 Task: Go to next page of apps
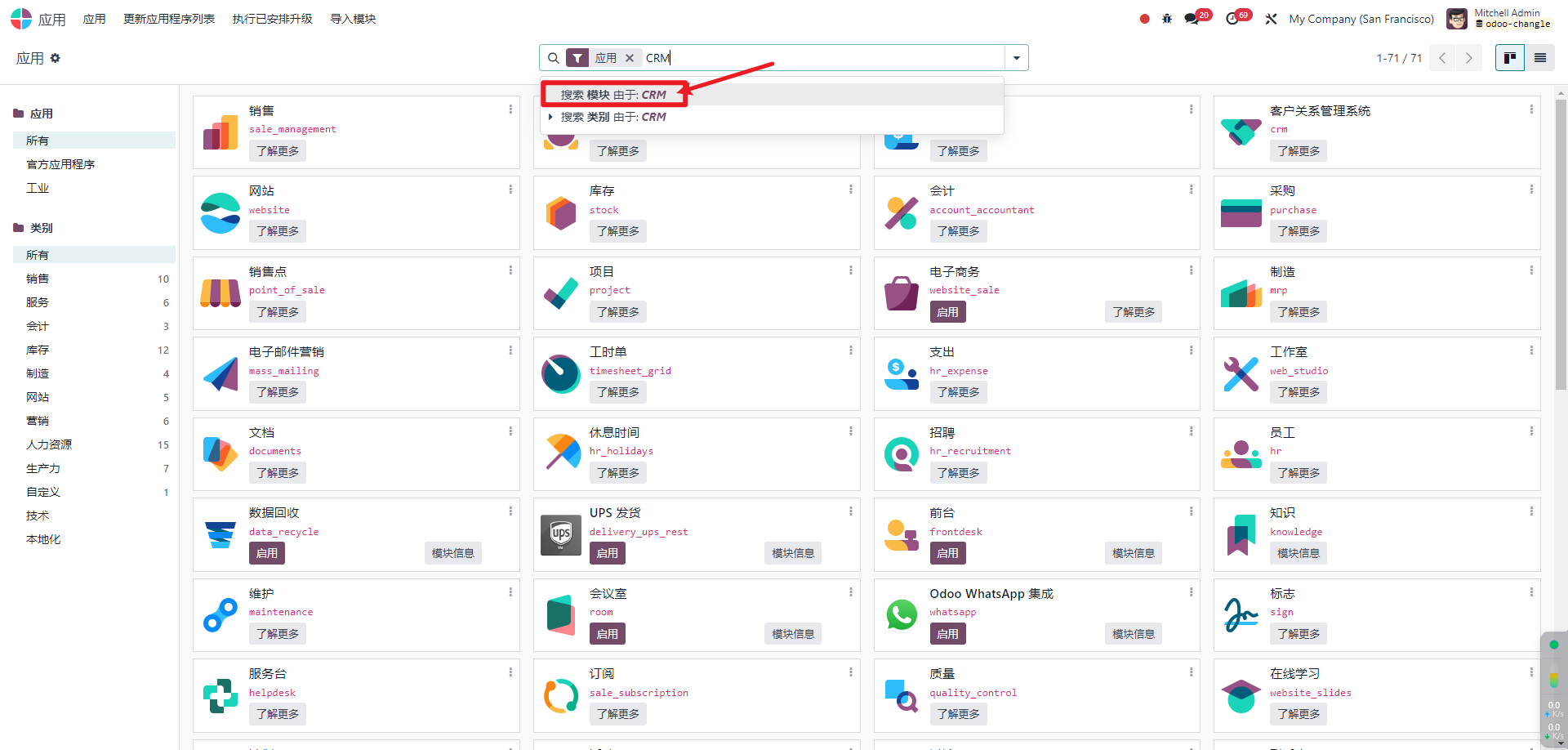pyautogui.click(x=1468, y=58)
